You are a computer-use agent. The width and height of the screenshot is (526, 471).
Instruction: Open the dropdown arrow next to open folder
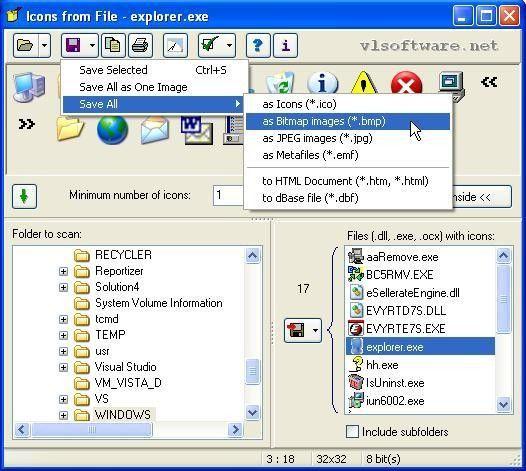(45, 45)
